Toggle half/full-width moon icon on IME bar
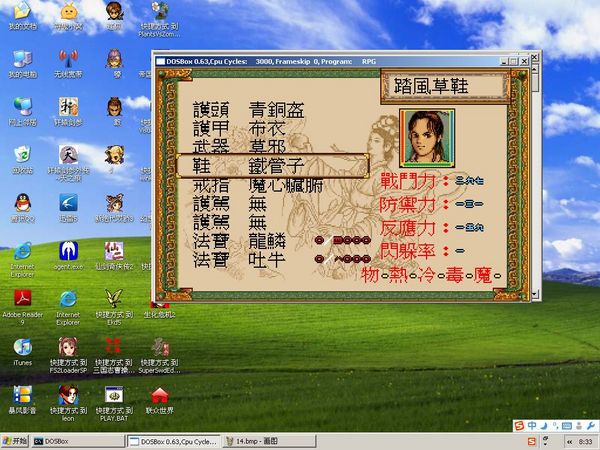Image resolution: width=600 pixels, height=450 pixels. [544, 426]
